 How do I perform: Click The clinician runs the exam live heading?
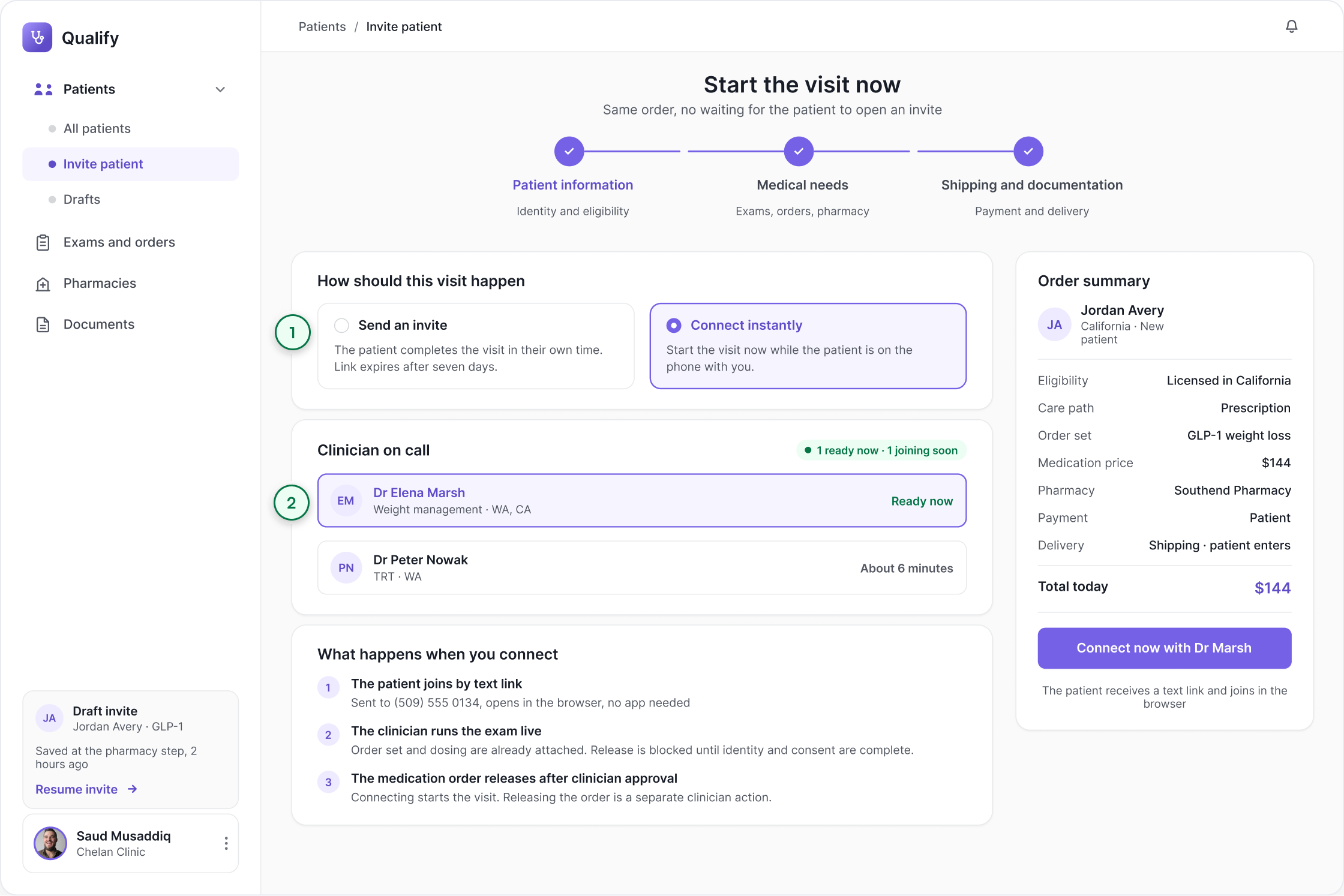click(x=446, y=731)
